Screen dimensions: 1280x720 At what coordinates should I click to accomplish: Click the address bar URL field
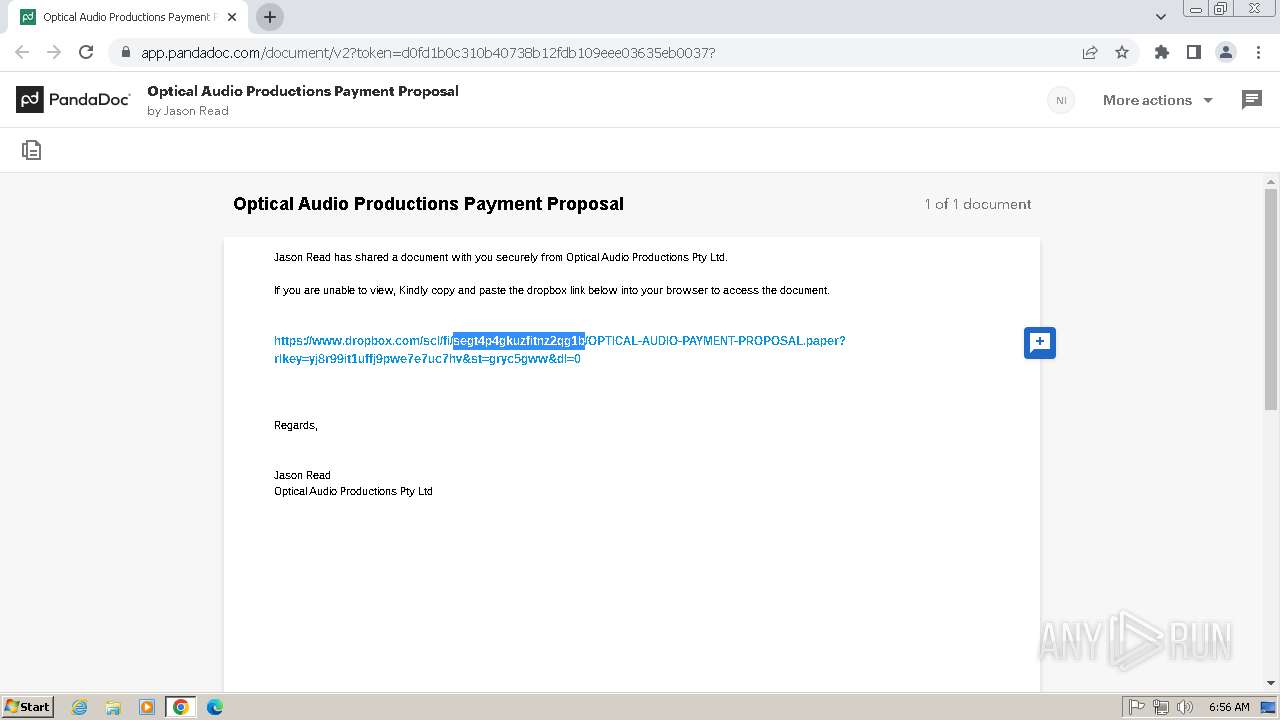point(600,52)
